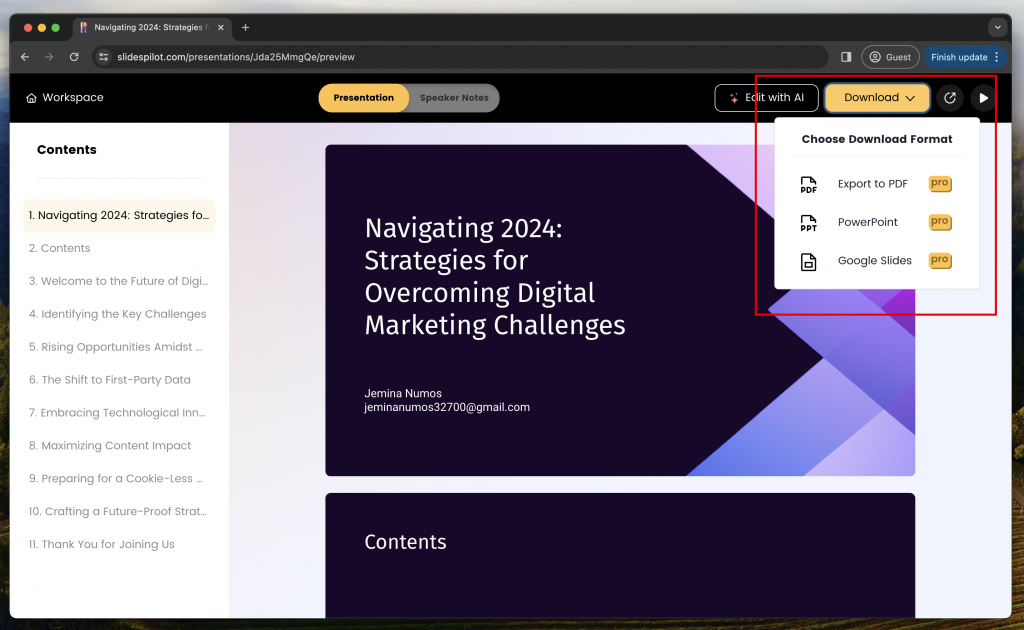Toggle the browser side panel icon
Screen dimensions: 1024x630
846,57
